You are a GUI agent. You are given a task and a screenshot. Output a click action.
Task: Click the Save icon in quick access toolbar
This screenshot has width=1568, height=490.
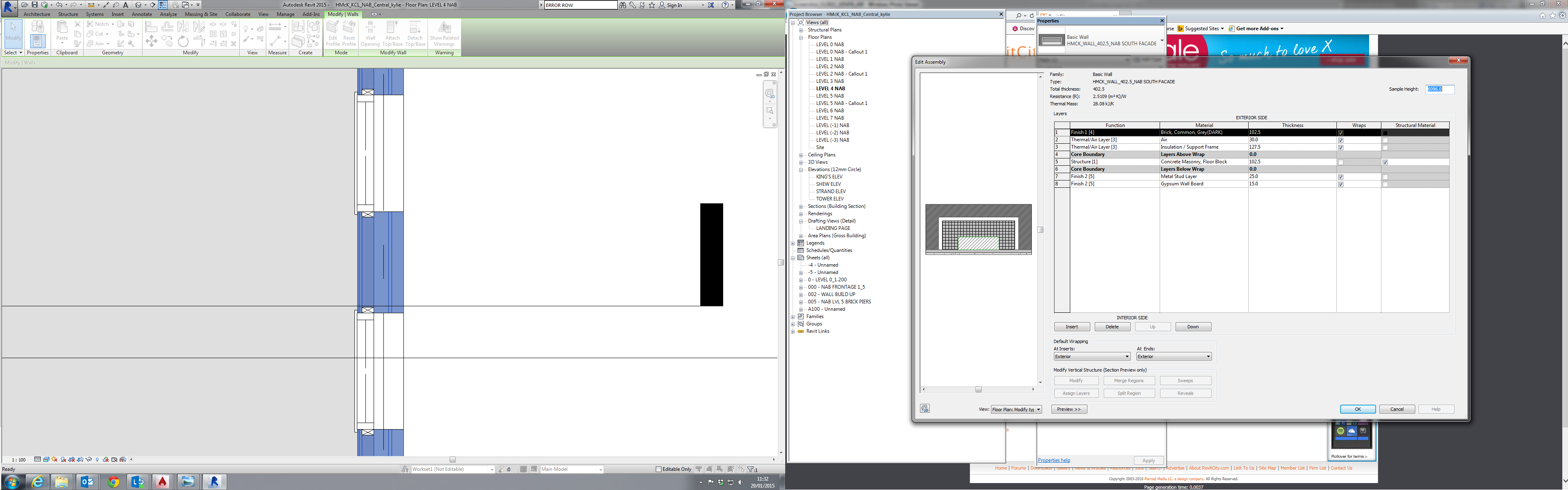point(35,5)
